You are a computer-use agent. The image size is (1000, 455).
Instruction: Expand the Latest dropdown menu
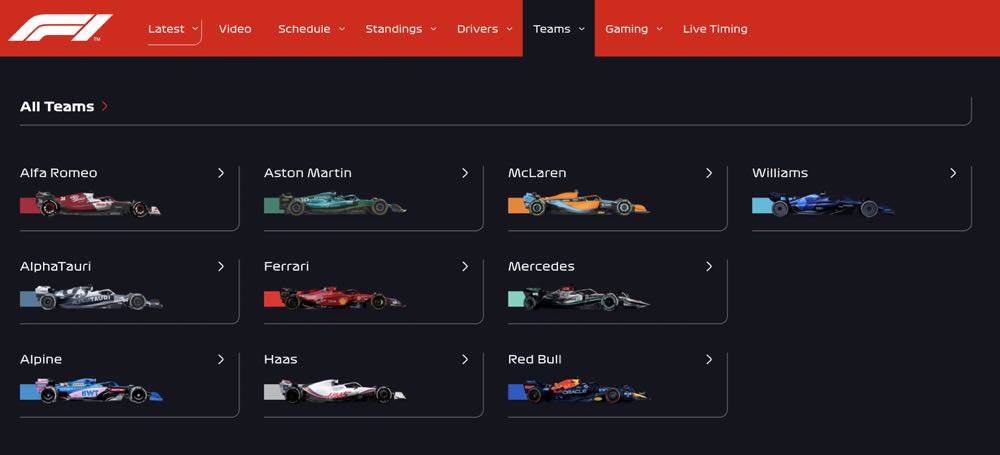click(x=173, y=29)
